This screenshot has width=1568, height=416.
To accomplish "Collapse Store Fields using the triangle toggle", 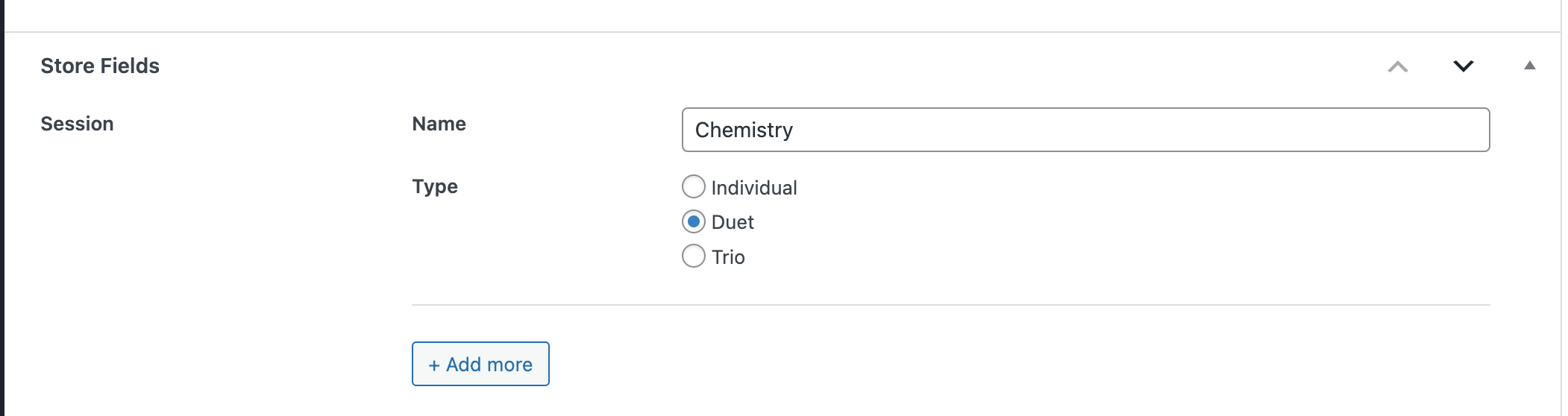I will point(1529,66).
